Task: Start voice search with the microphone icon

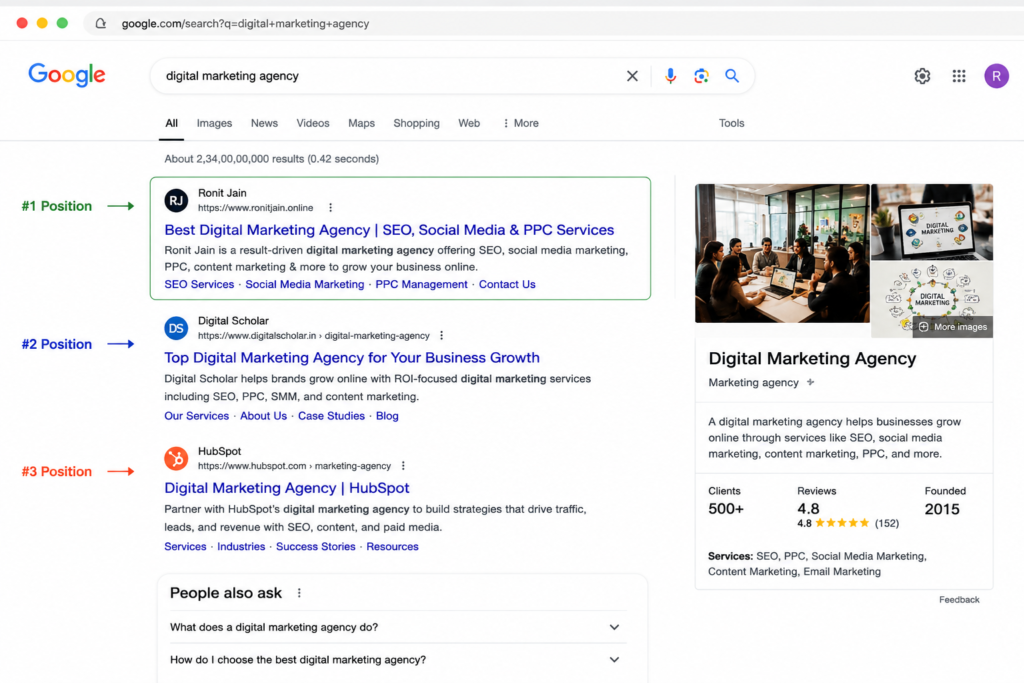Action: [670, 76]
